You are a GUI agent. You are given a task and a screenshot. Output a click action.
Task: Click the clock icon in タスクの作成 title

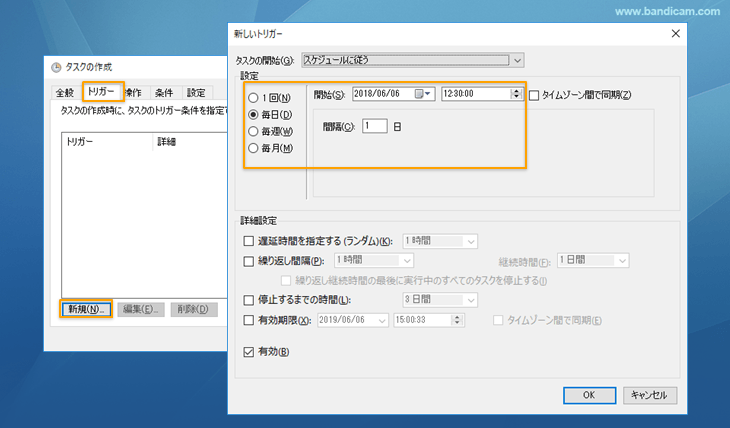pos(56,68)
